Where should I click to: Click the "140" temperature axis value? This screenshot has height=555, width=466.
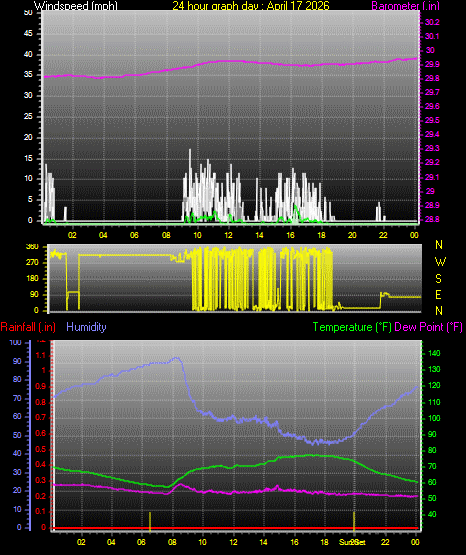pyautogui.click(x=434, y=353)
